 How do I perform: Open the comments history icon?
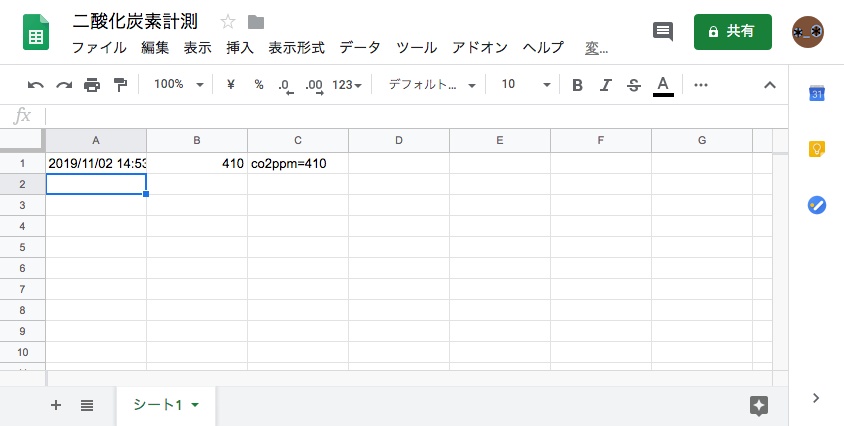662,31
